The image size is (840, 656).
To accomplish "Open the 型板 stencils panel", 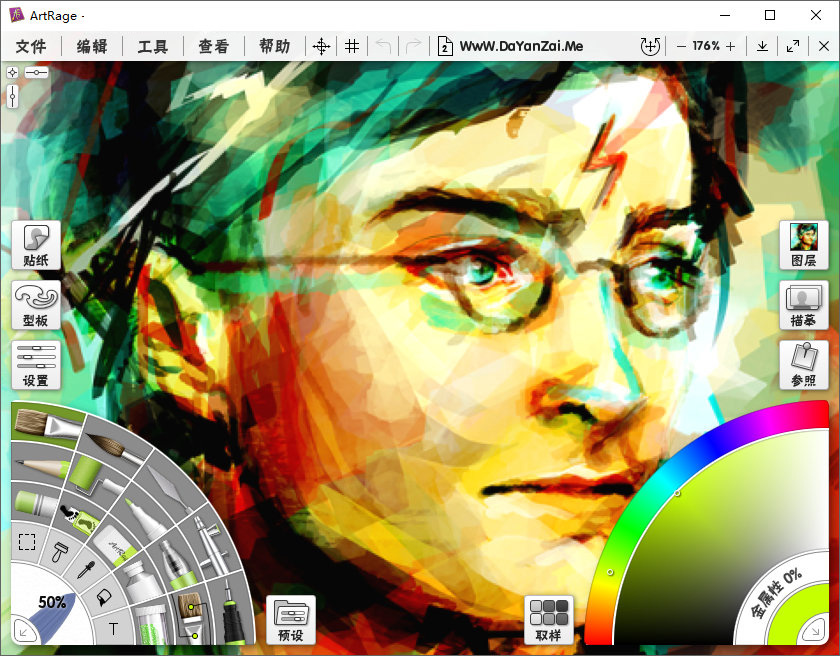I will pos(36,305).
